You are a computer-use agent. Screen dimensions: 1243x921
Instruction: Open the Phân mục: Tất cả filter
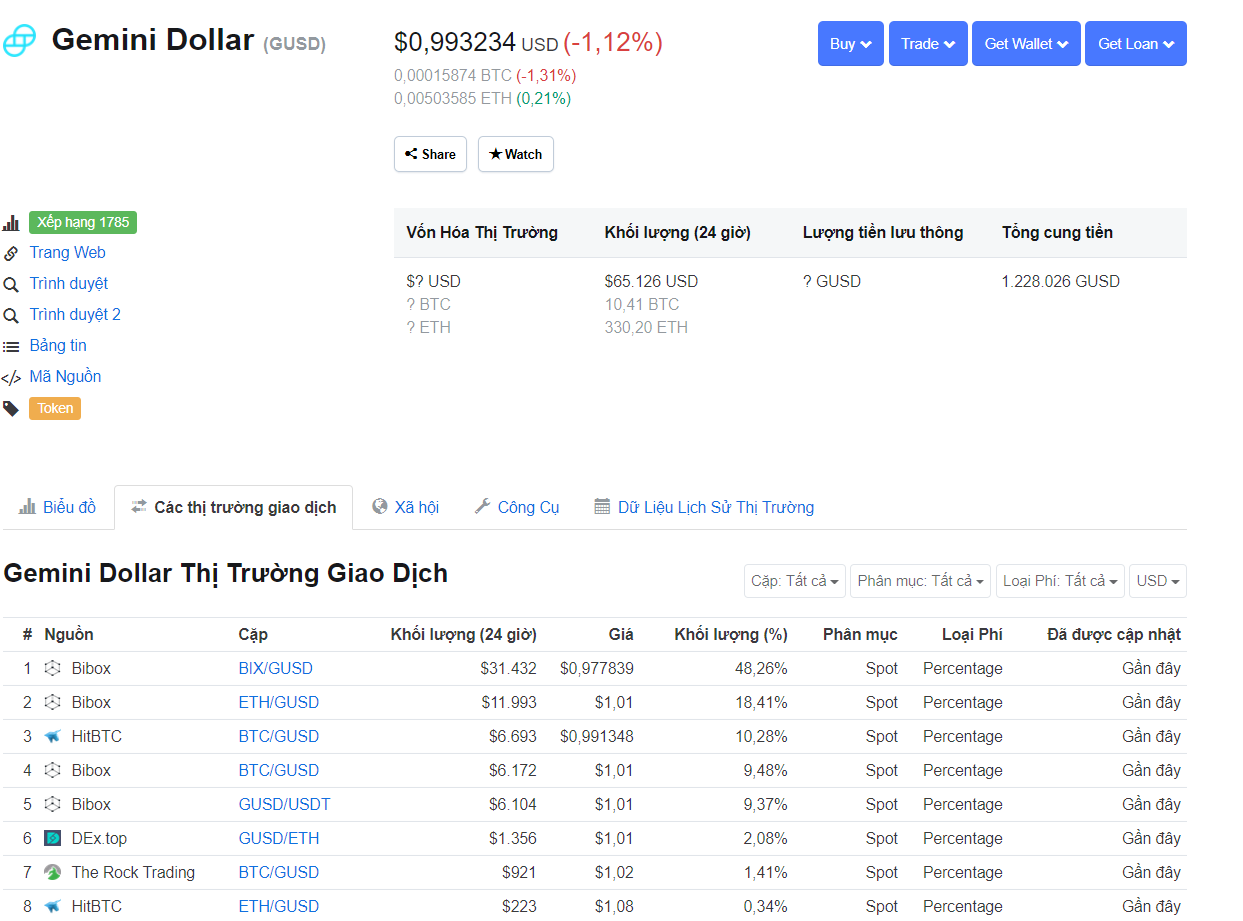pos(921,581)
